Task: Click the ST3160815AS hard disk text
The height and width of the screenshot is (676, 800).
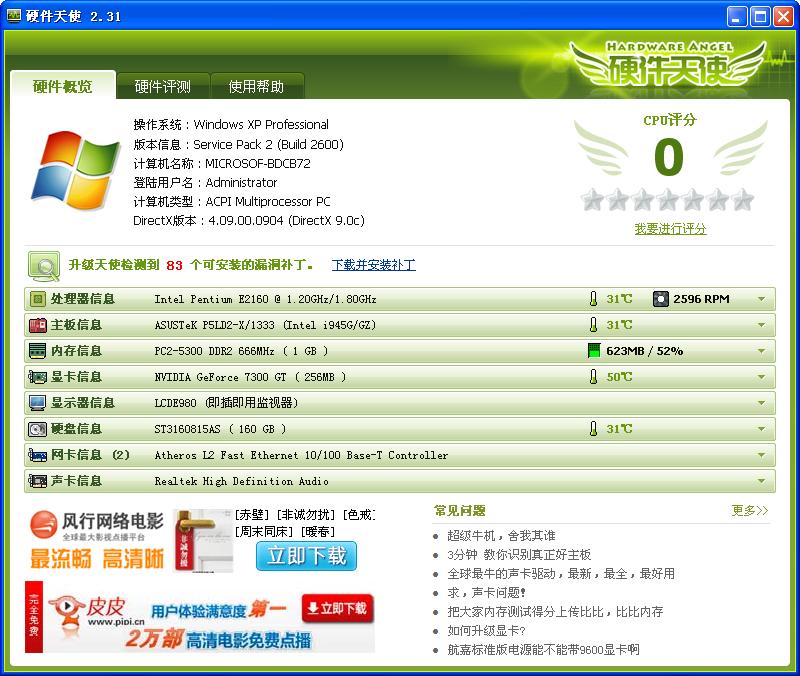Action: click(x=220, y=429)
